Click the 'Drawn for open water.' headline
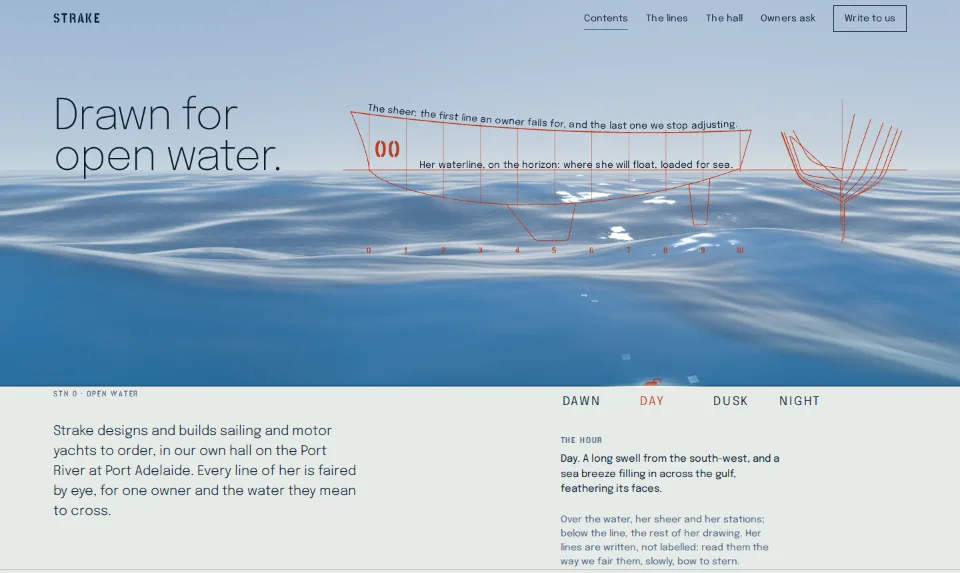The height and width of the screenshot is (573, 960). [167, 135]
